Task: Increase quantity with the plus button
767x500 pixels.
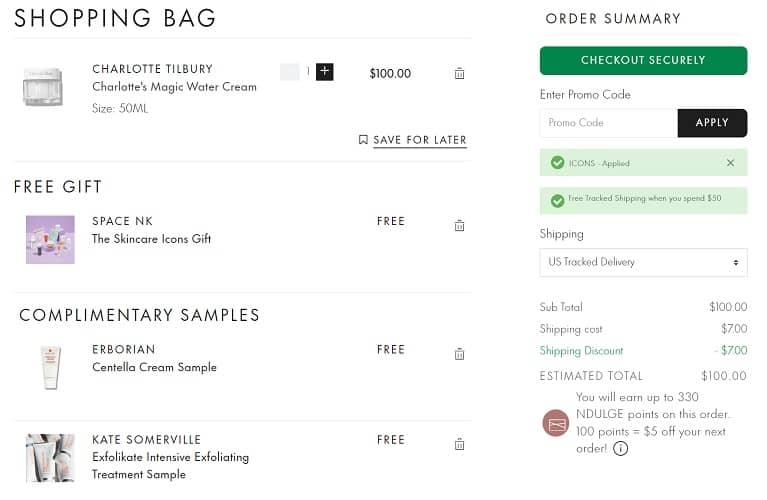Action: pos(325,72)
